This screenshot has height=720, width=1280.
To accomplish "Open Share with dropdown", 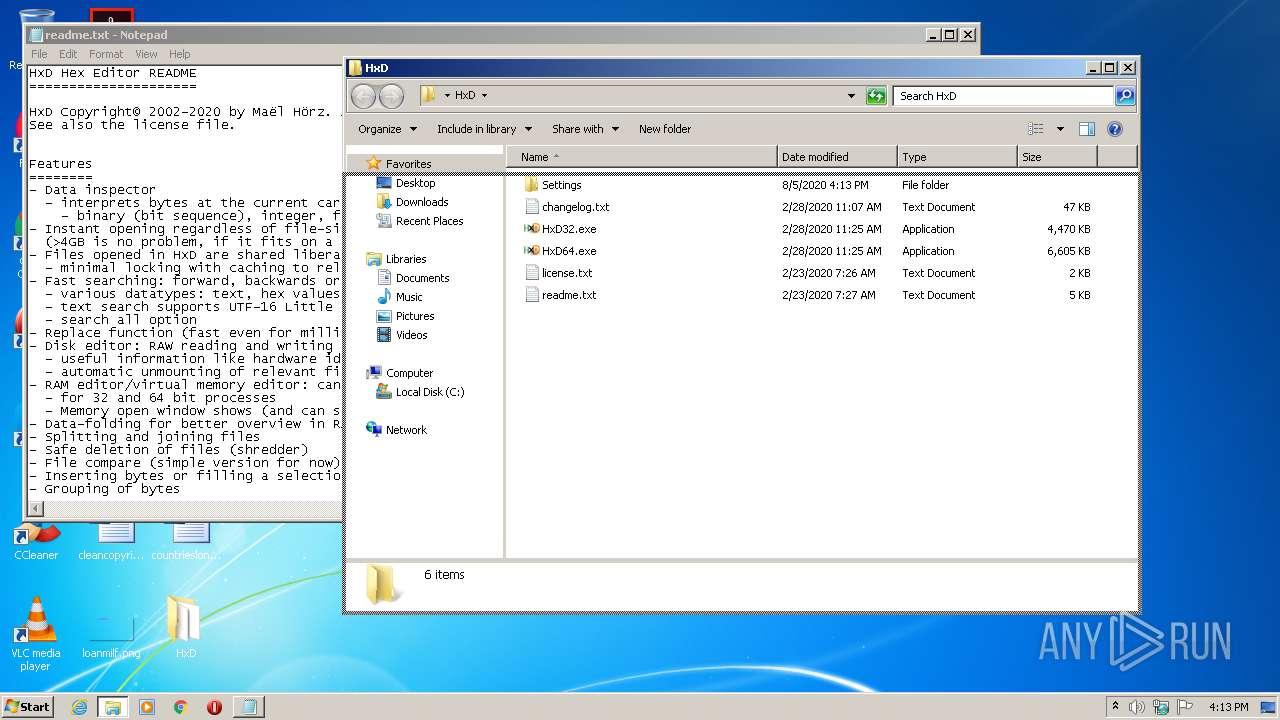I will point(585,129).
